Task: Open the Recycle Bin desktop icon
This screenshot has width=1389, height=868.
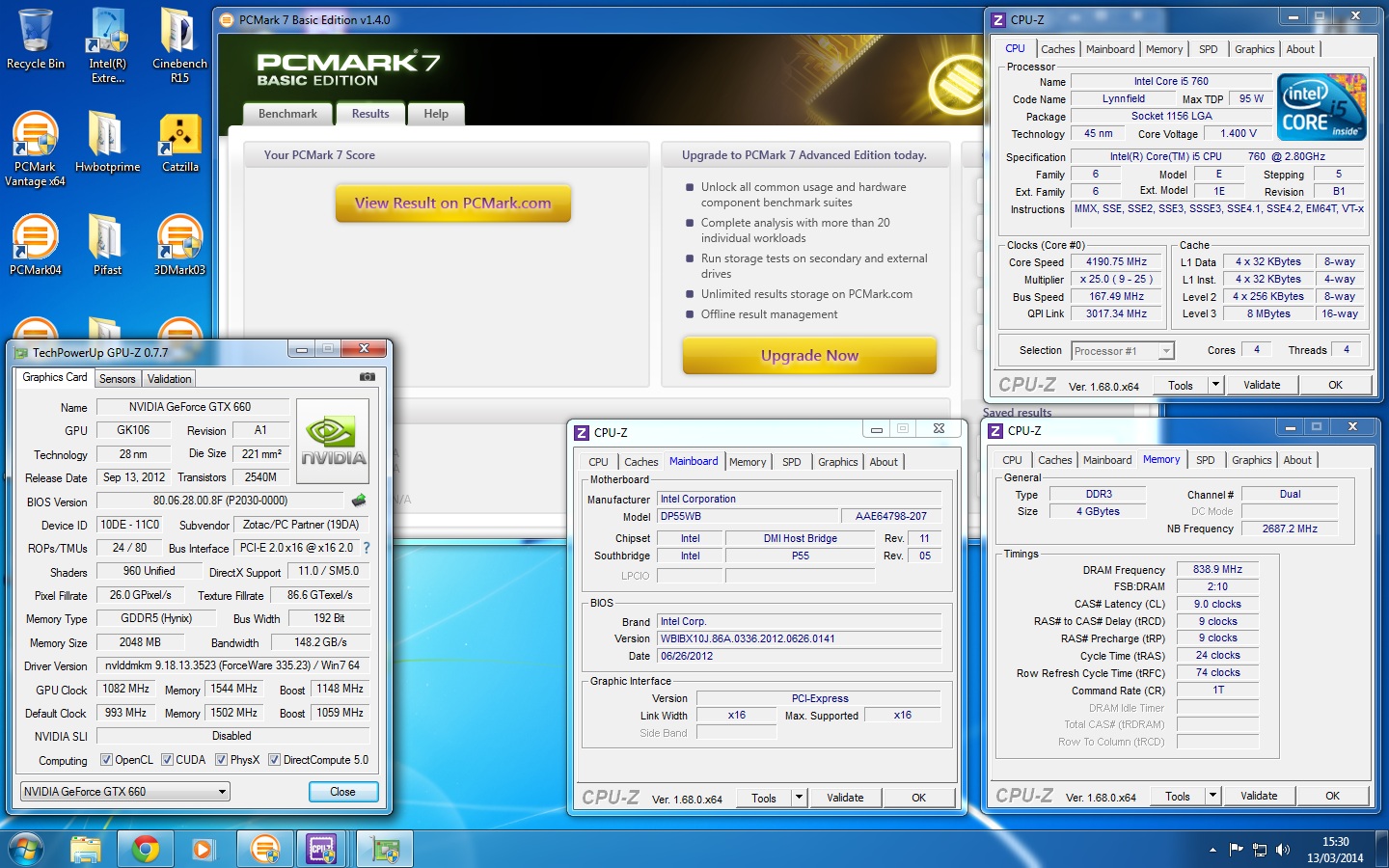Action: click(36, 39)
